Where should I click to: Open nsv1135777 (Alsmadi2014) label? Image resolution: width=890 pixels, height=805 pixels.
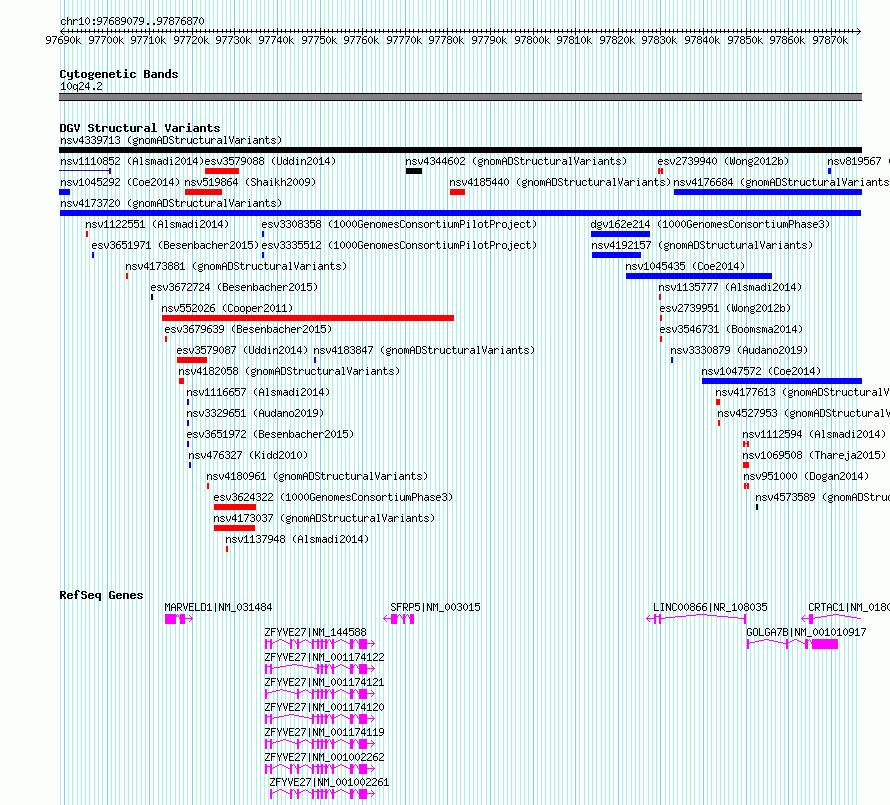(730, 287)
